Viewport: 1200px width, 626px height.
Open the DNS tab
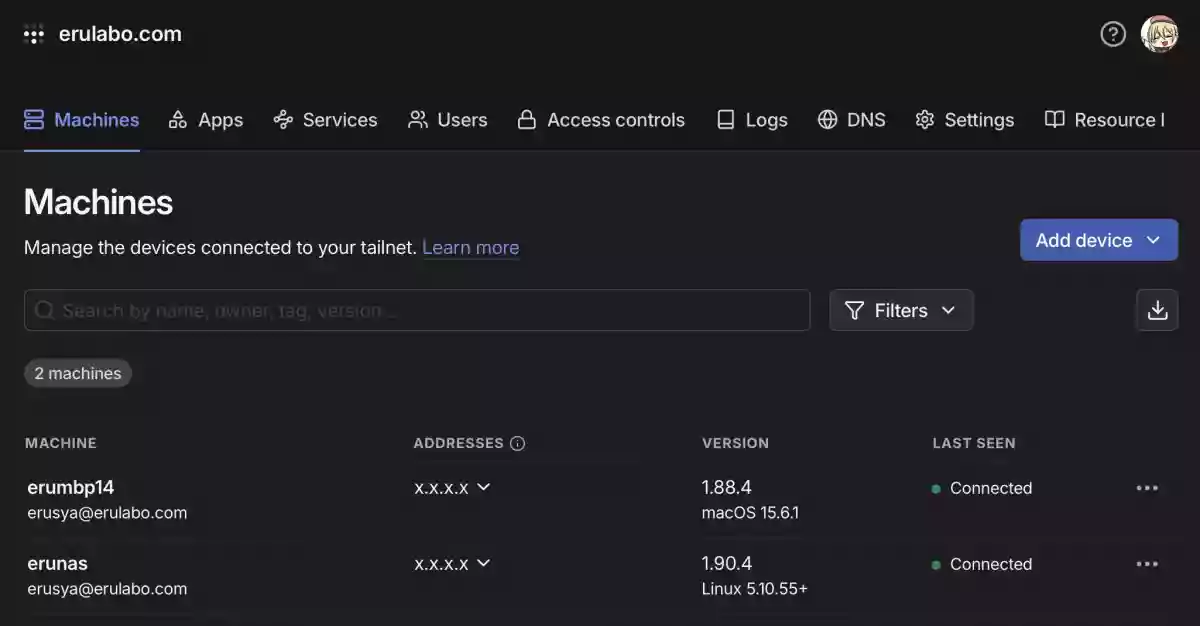coord(852,120)
